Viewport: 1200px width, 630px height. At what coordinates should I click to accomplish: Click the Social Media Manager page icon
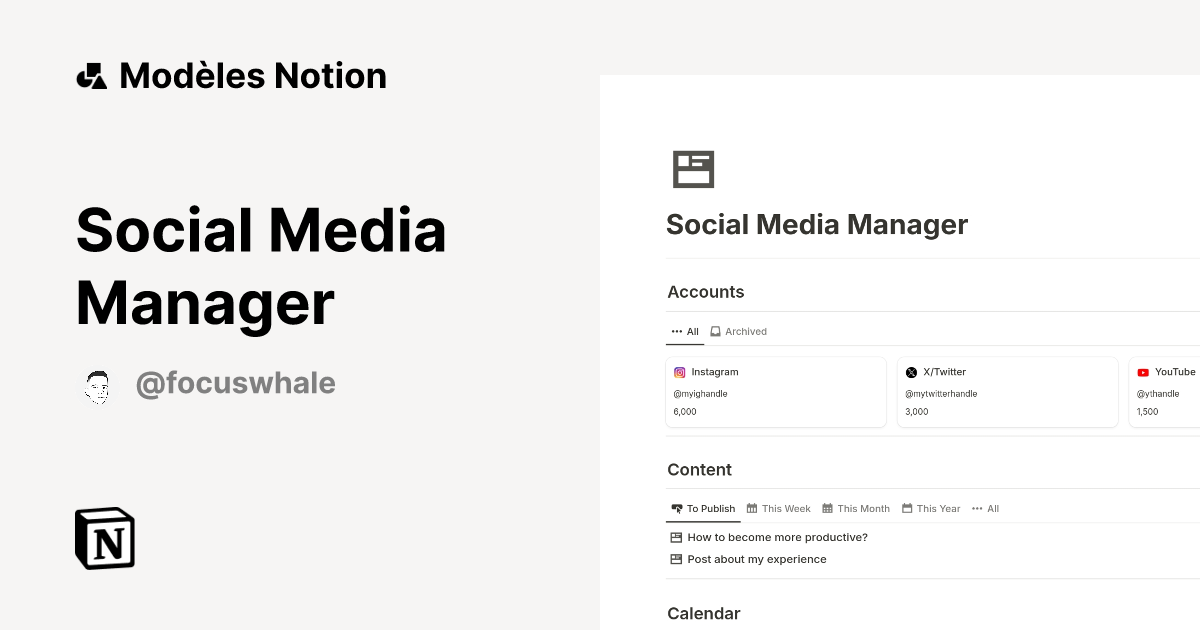[x=694, y=168]
